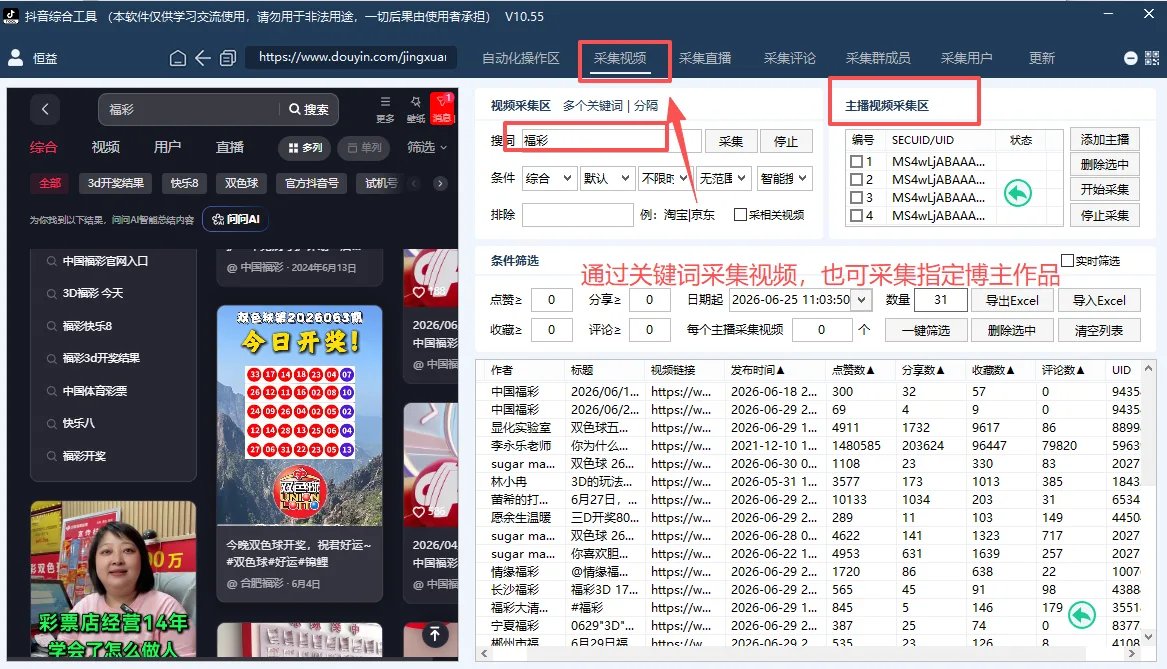The height and width of the screenshot is (669, 1167).
Task: Open the 日期起 date dropdown
Action: coord(862,300)
